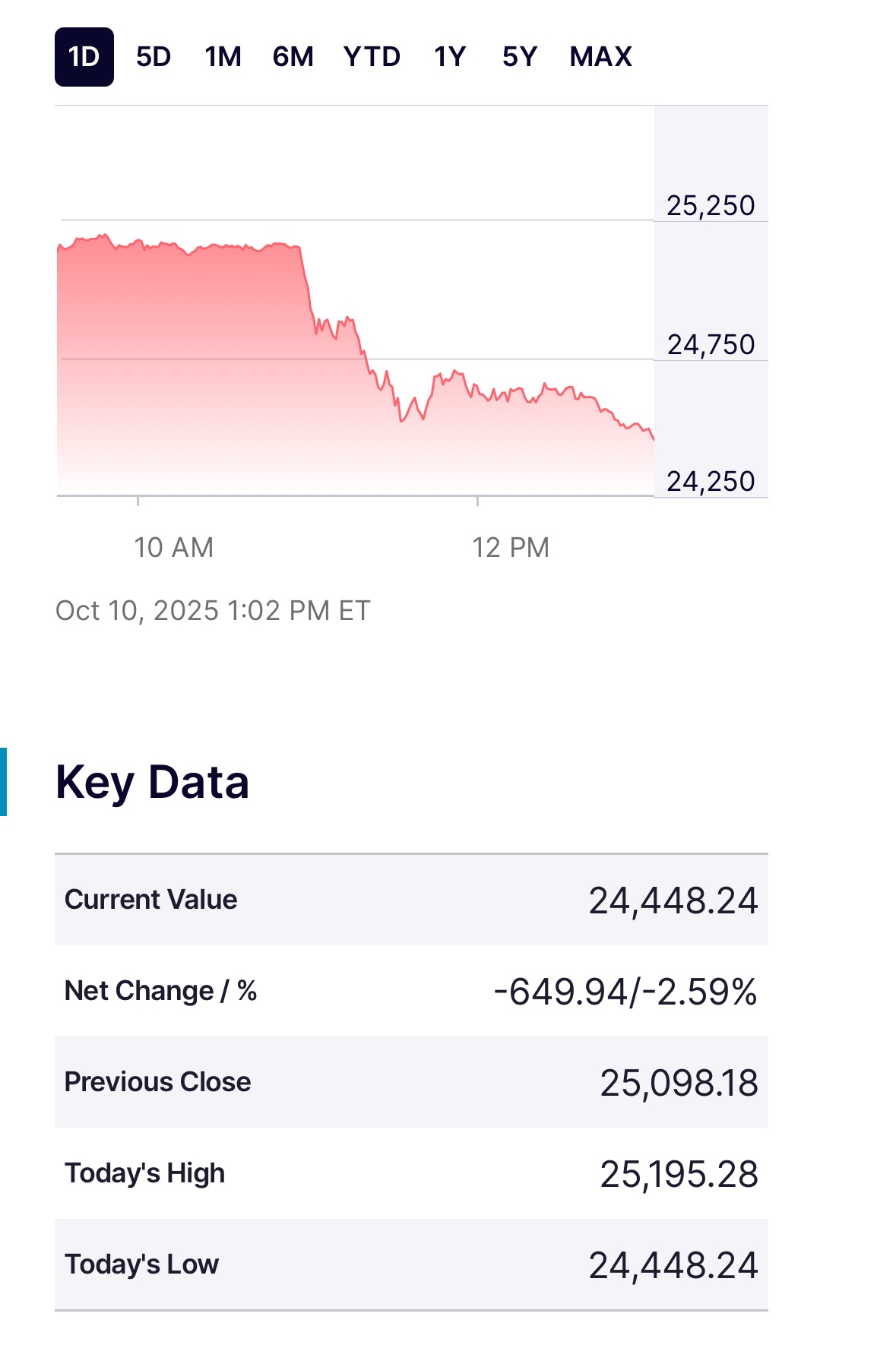
Task: Select the MAX time range
Action: 600,57
